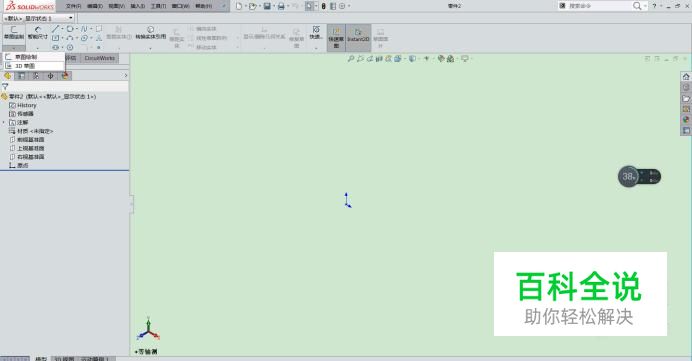Open the DisplayManager tab icon
Viewport: 692px width, 361px height.
pyautogui.click(x=65, y=76)
